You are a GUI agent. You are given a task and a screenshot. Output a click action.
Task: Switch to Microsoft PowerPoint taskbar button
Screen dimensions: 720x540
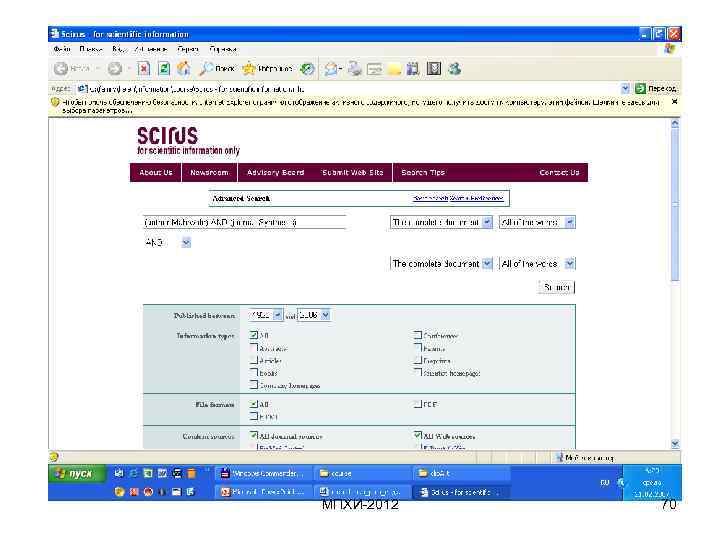click(x=263, y=492)
